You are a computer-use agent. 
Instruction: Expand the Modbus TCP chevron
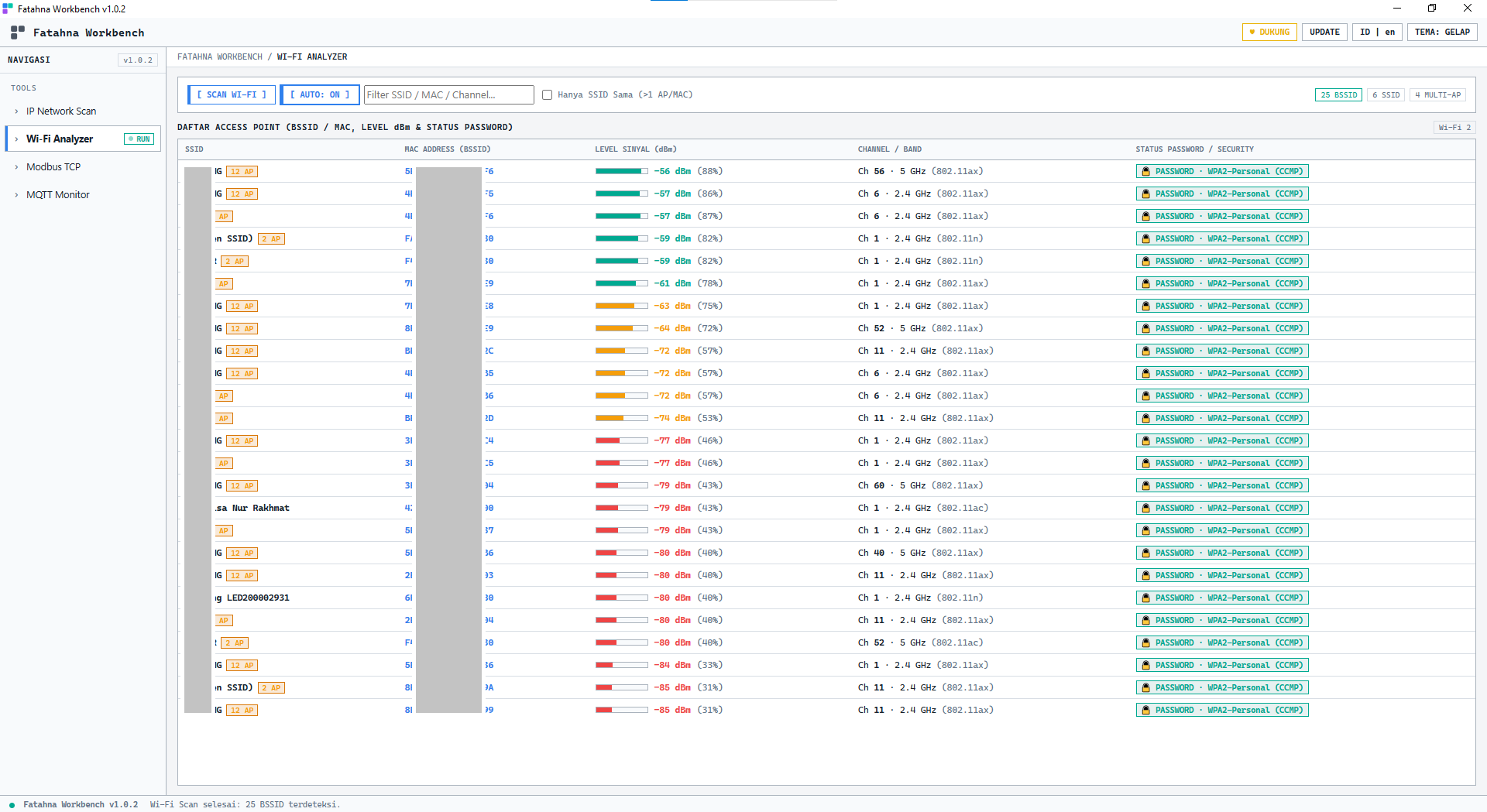click(16, 167)
